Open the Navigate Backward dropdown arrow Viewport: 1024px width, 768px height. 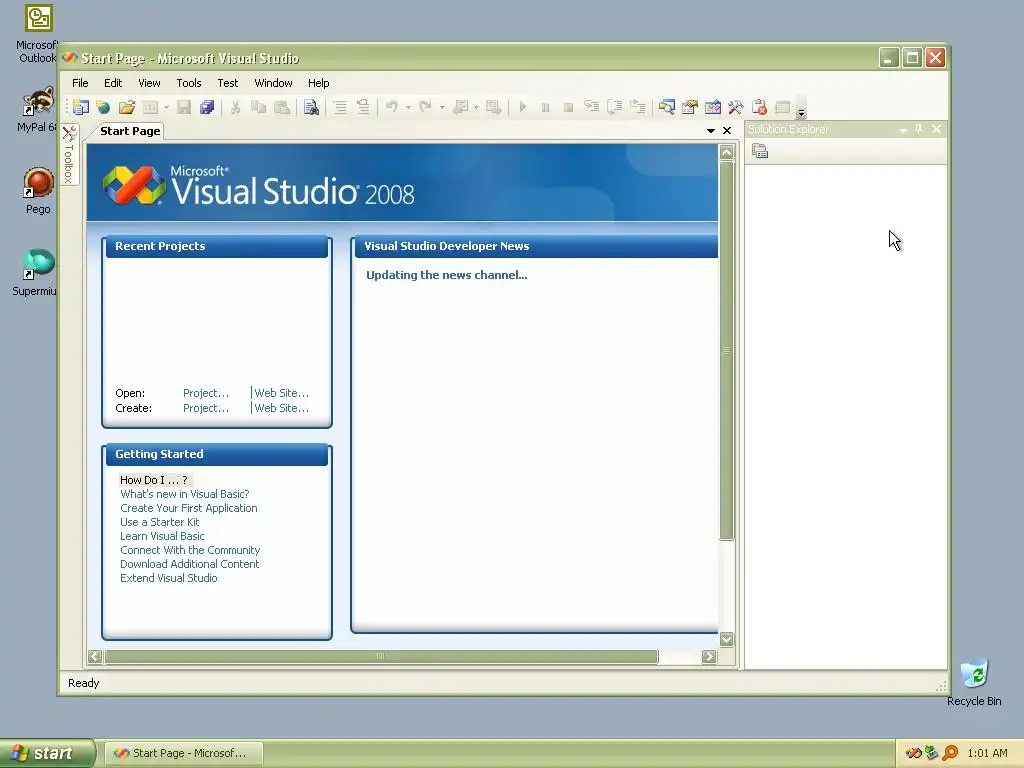point(476,107)
